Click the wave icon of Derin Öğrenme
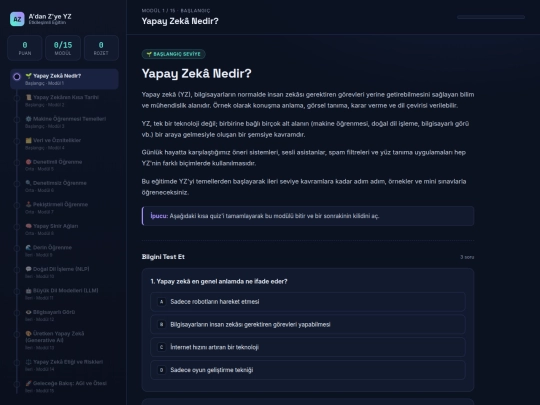This screenshot has height=405, width=540. pyautogui.click(x=29, y=247)
